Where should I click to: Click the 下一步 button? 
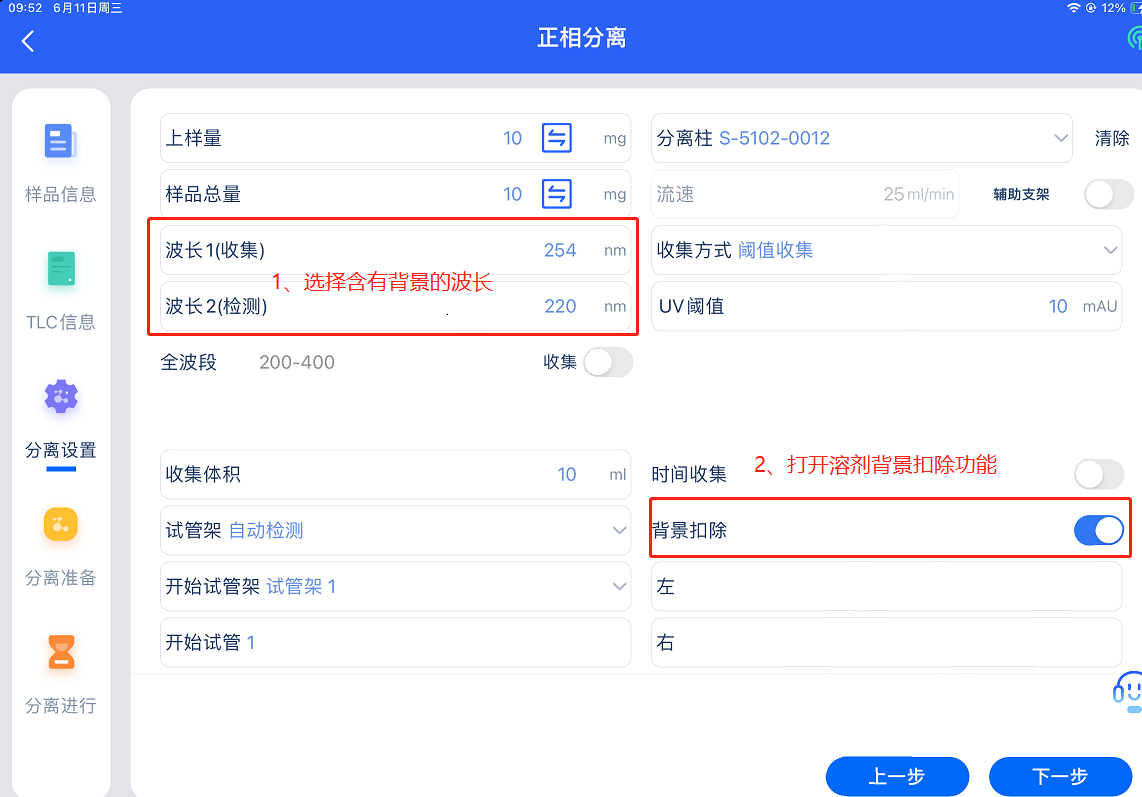tap(1060, 776)
